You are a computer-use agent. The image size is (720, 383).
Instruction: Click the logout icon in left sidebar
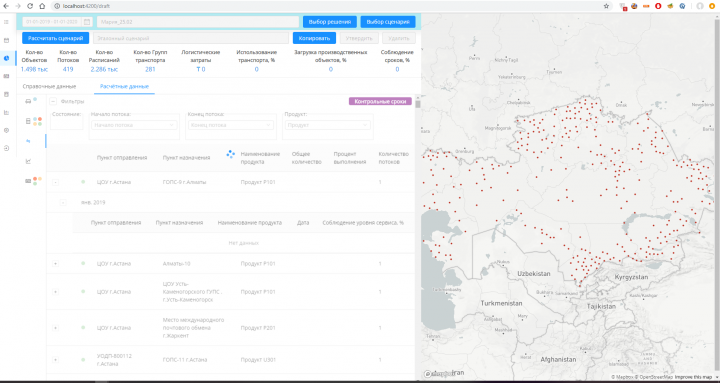point(6,148)
